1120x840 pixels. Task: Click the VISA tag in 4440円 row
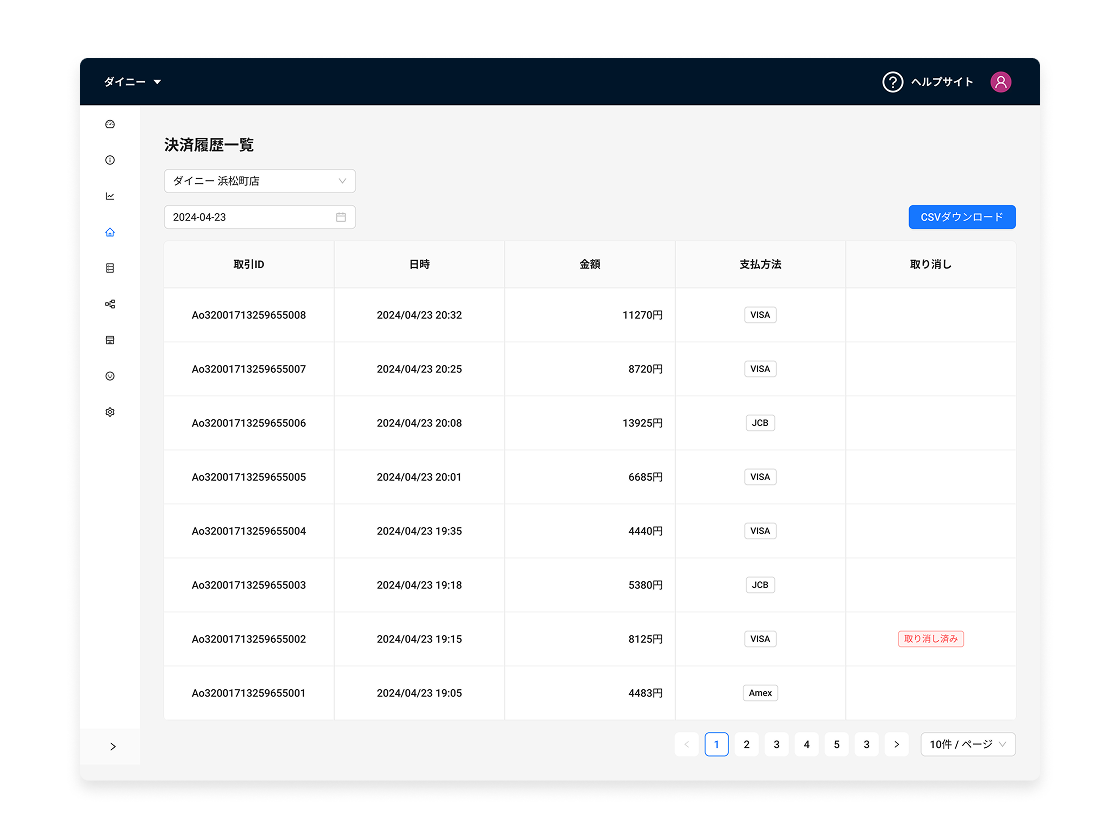click(760, 531)
